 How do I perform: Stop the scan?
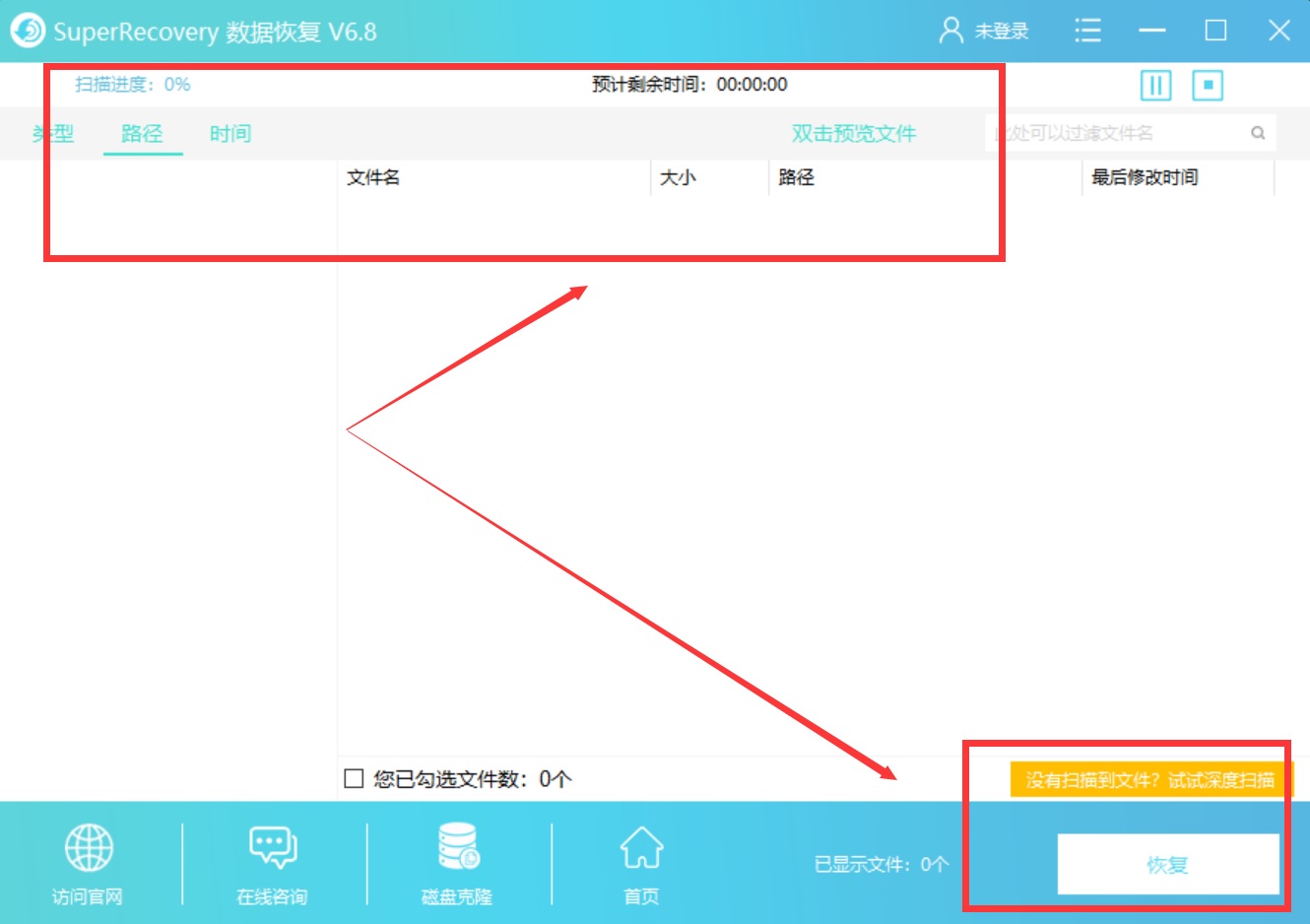point(1208,86)
